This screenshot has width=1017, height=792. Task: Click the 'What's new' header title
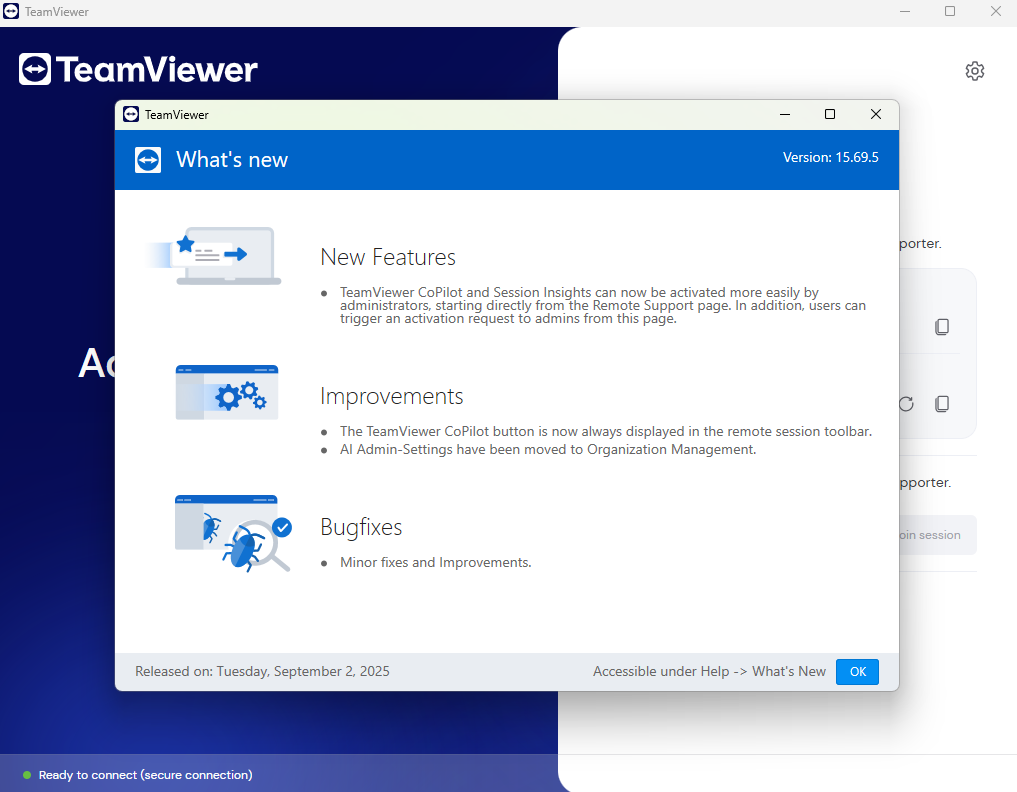(232, 160)
